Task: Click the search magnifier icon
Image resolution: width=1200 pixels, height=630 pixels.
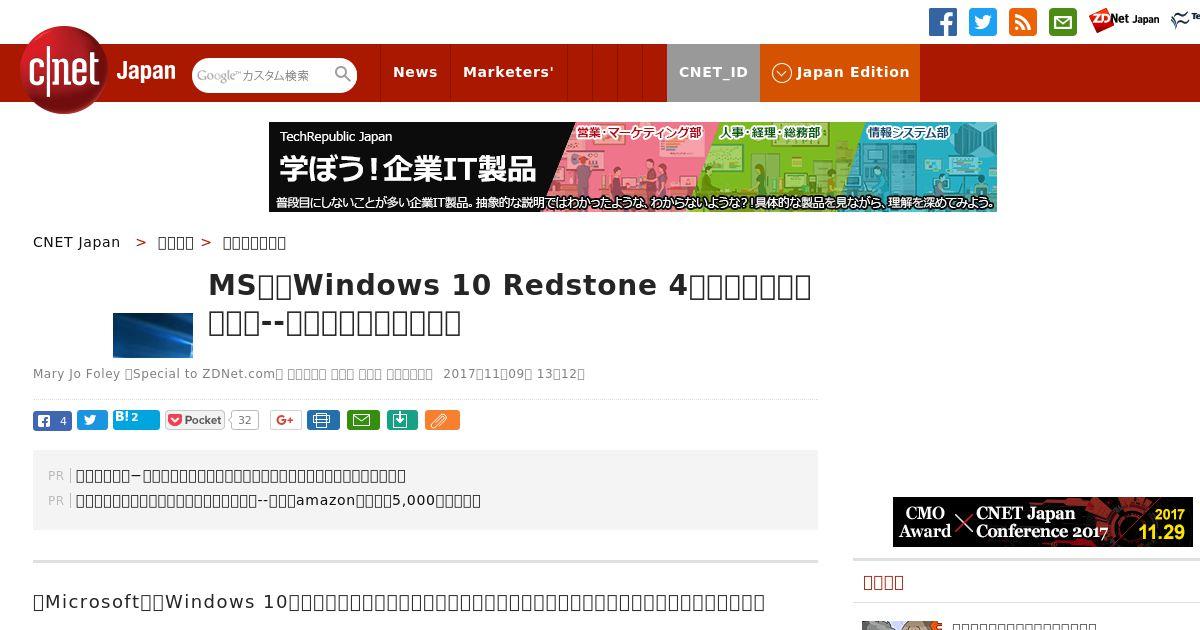Action: (343, 75)
